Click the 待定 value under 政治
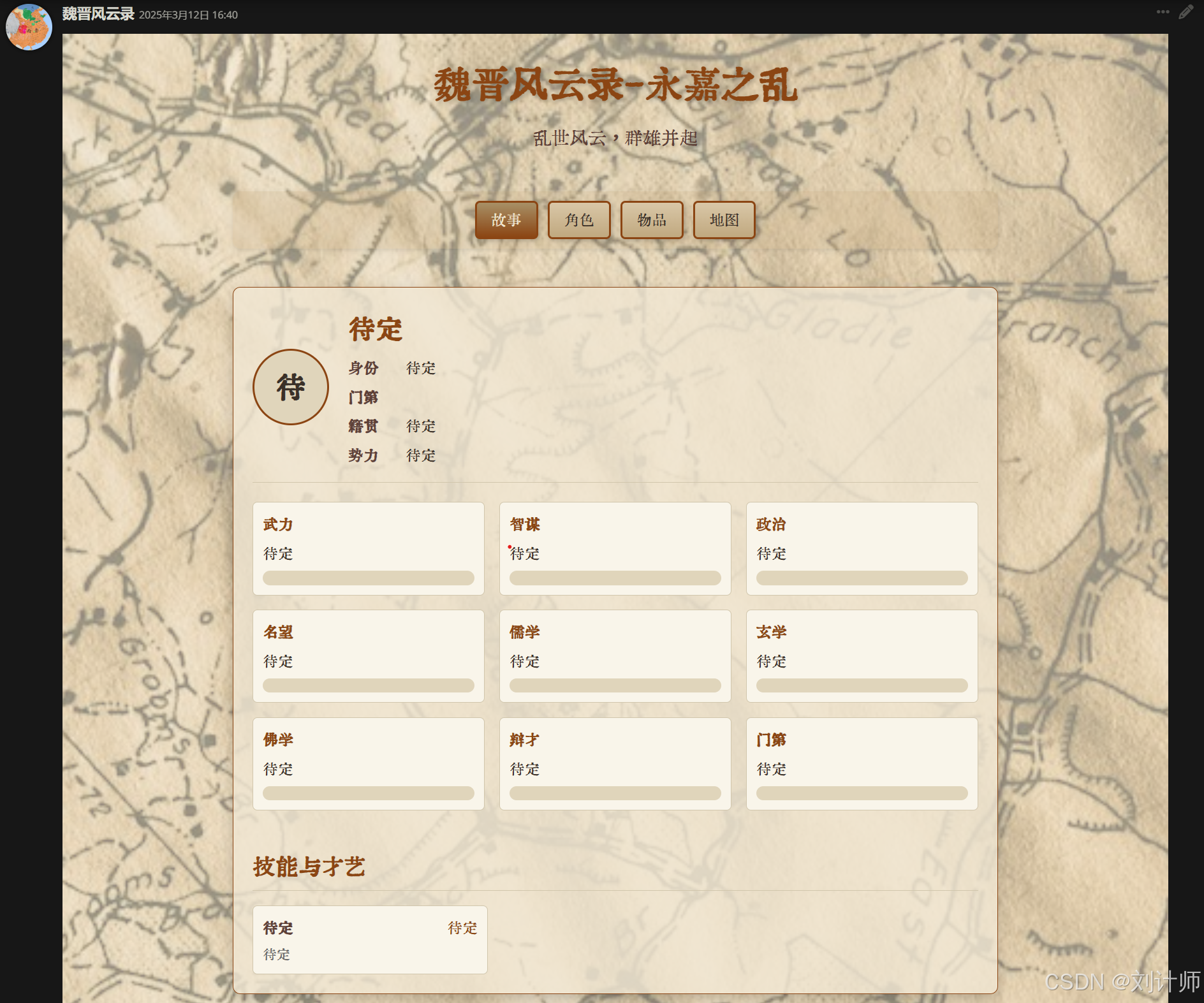 (772, 554)
